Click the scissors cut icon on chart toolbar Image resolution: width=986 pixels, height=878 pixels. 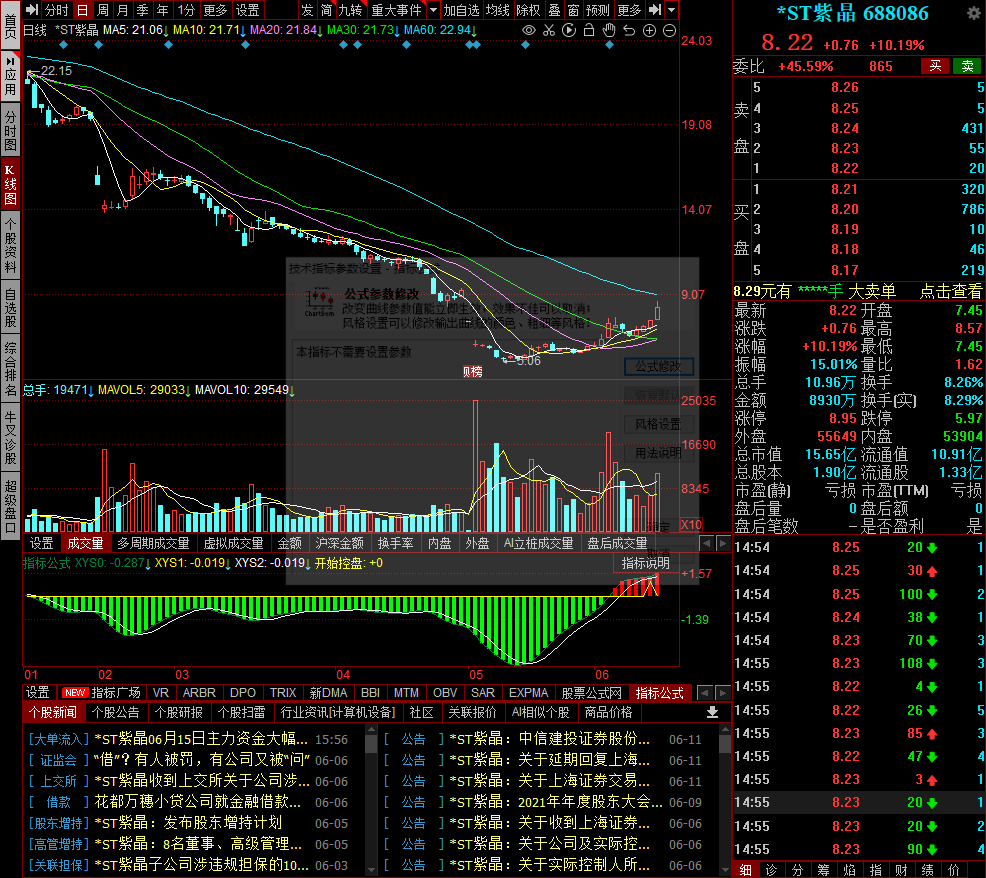pyautogui.click(x=549, y=30)
